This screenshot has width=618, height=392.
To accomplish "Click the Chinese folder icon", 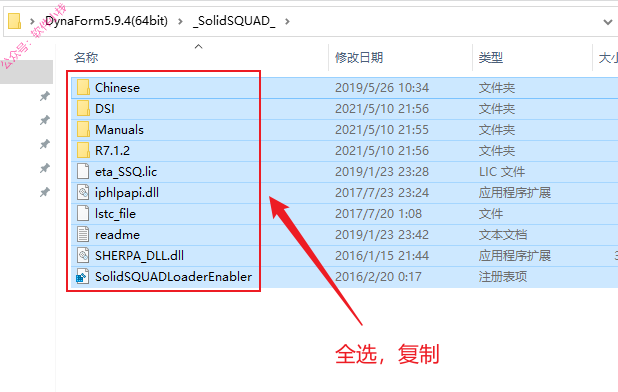I will click(x=83, y=87).
